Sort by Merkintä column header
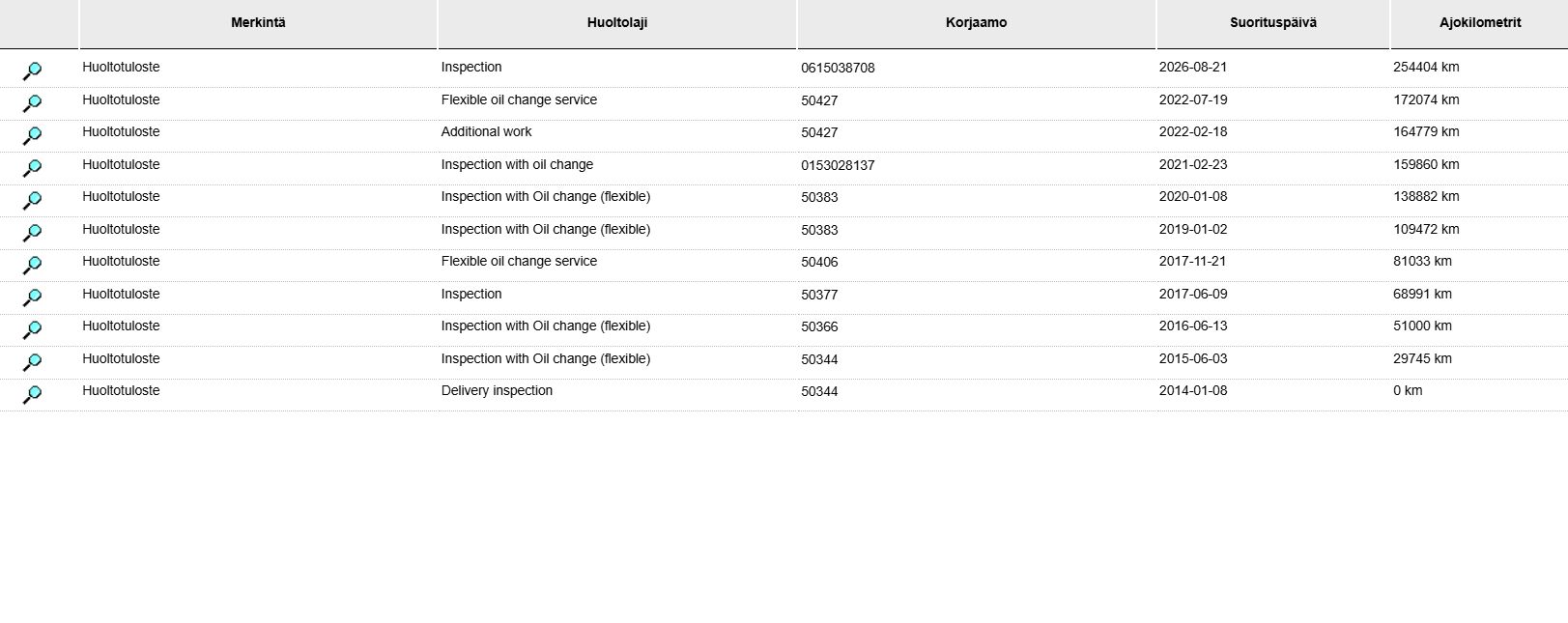This screenshot has height=623, width=1568. (258, 23)
